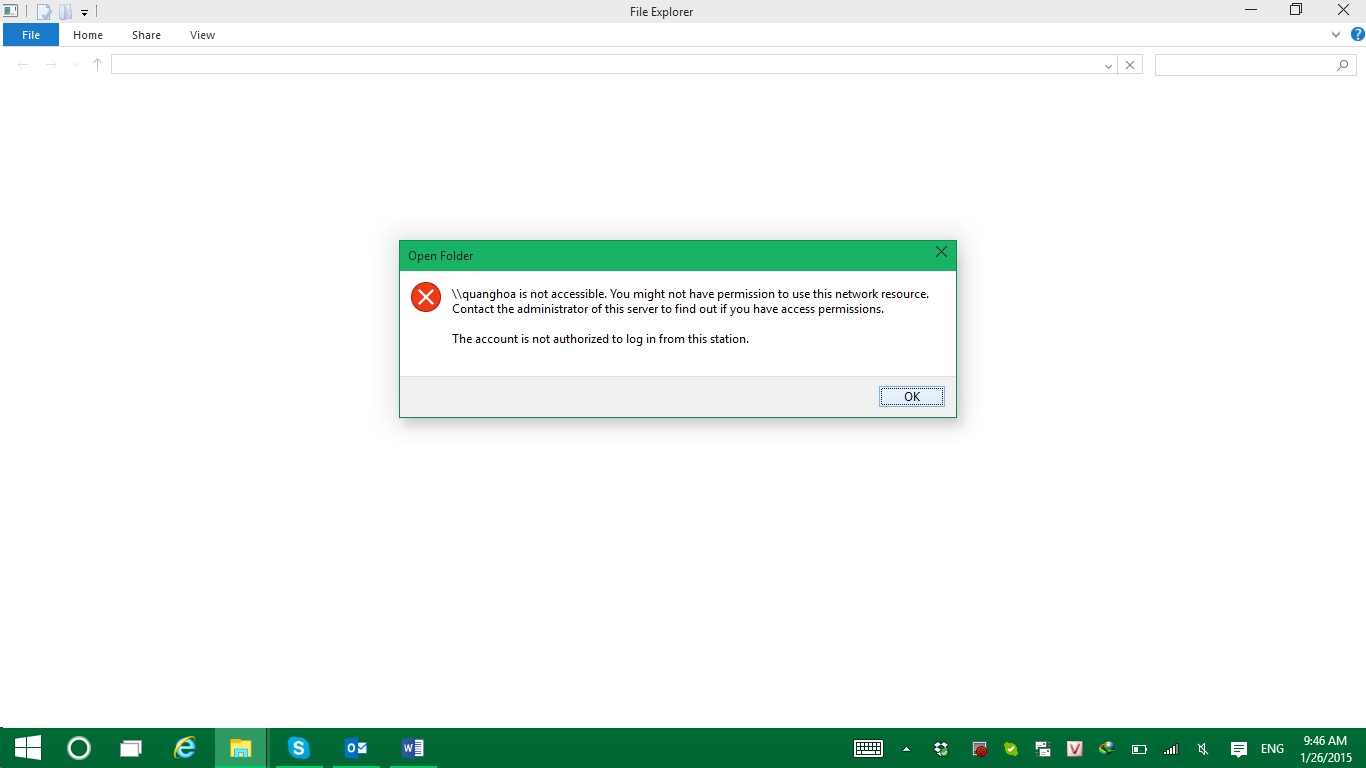Viewport: 1366px width, 768px height.
Task: Open Outlook from the taskbar
Action: tap(355, 748)
